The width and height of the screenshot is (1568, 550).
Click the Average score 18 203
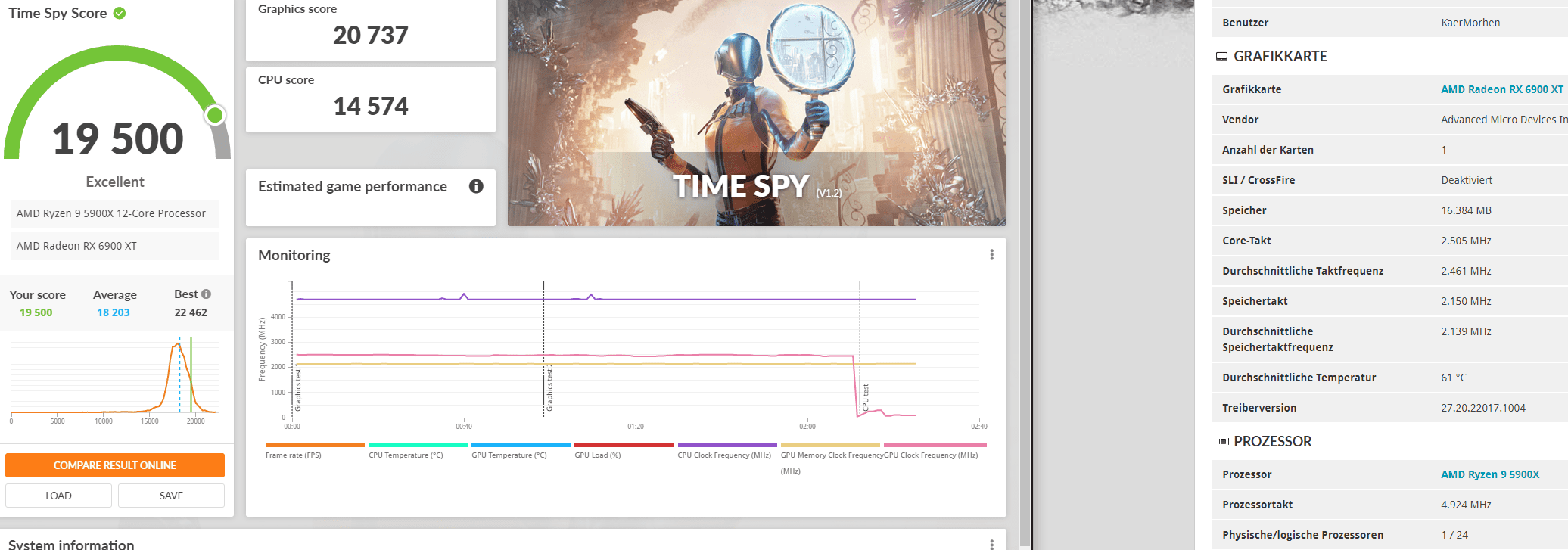pyautogui.click(x=114, y=312)
